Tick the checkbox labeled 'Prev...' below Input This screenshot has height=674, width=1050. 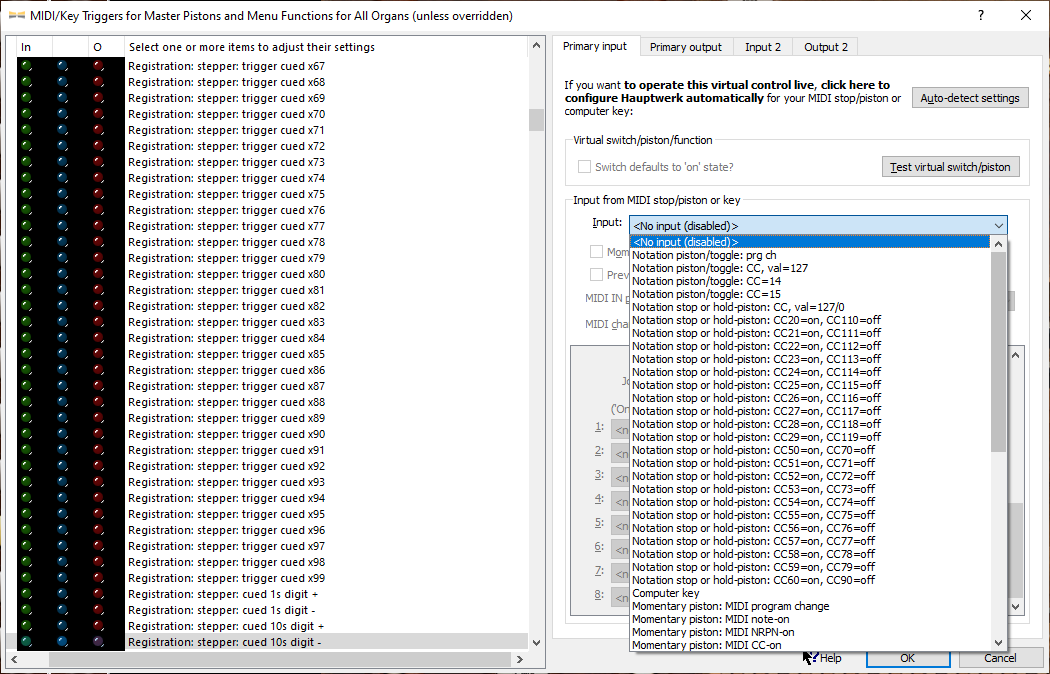pyautogui.click(x=597, y=275)
